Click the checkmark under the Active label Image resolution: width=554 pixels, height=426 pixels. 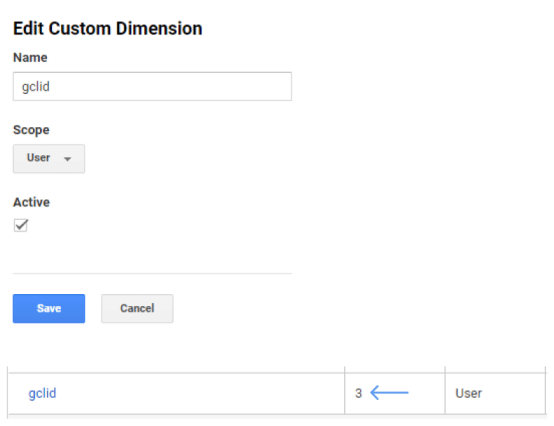pyautogui.click(x=21, y=225)
